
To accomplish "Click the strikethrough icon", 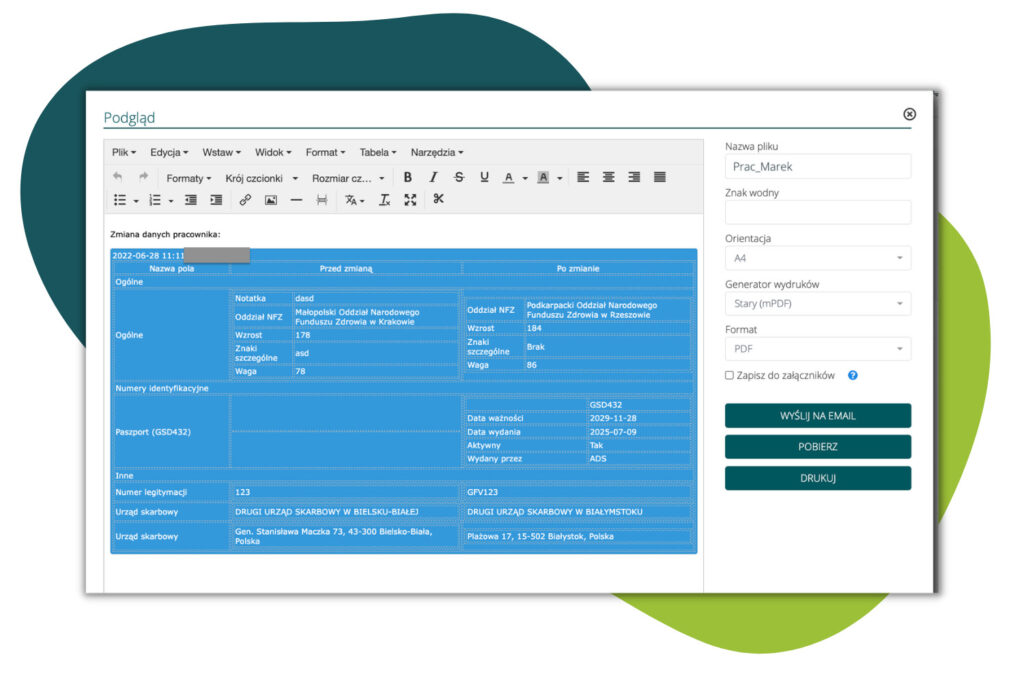I will pos(459,177).
